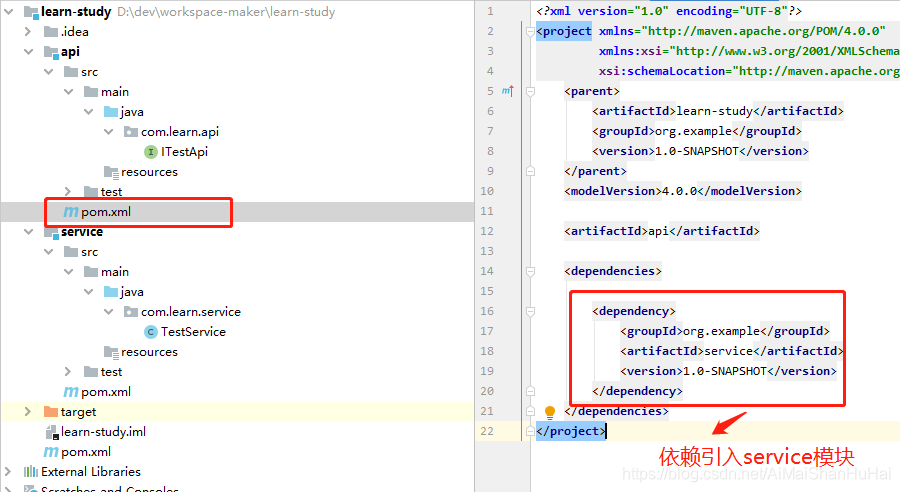Expand the target folder

click(28, 412)
